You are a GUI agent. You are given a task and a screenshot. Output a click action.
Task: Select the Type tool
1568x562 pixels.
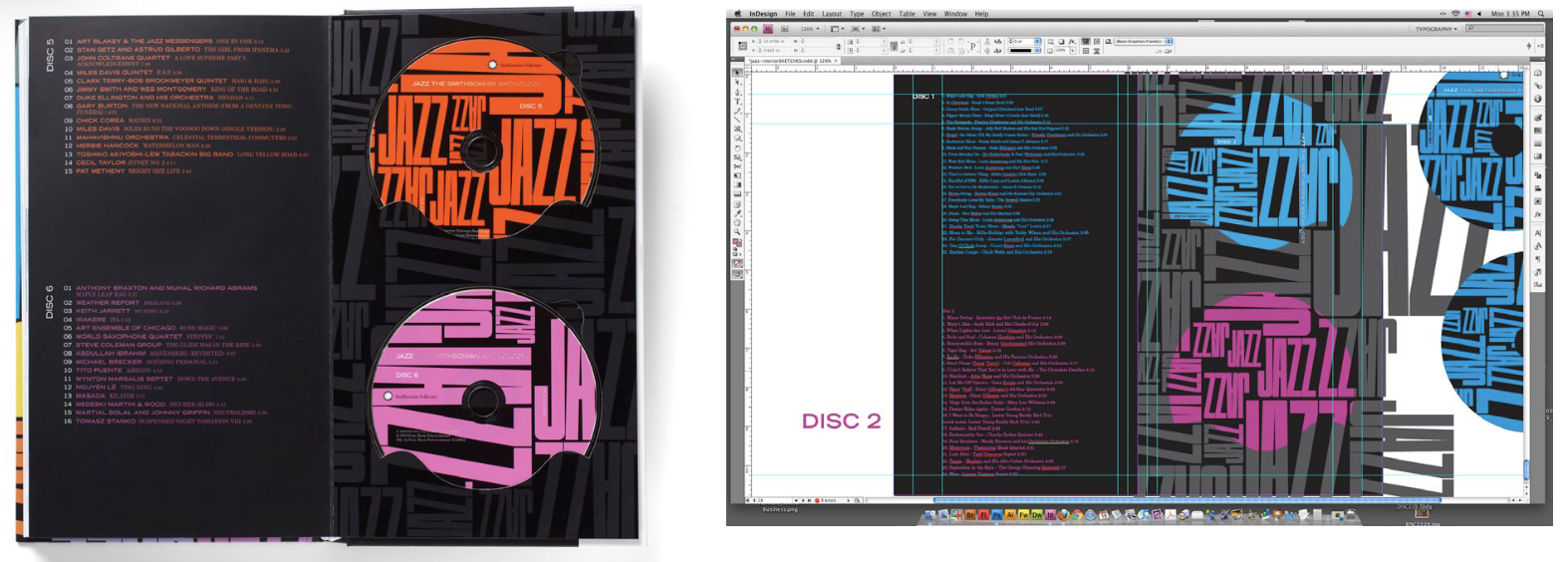pyautogui.click(x=738, y=102)
